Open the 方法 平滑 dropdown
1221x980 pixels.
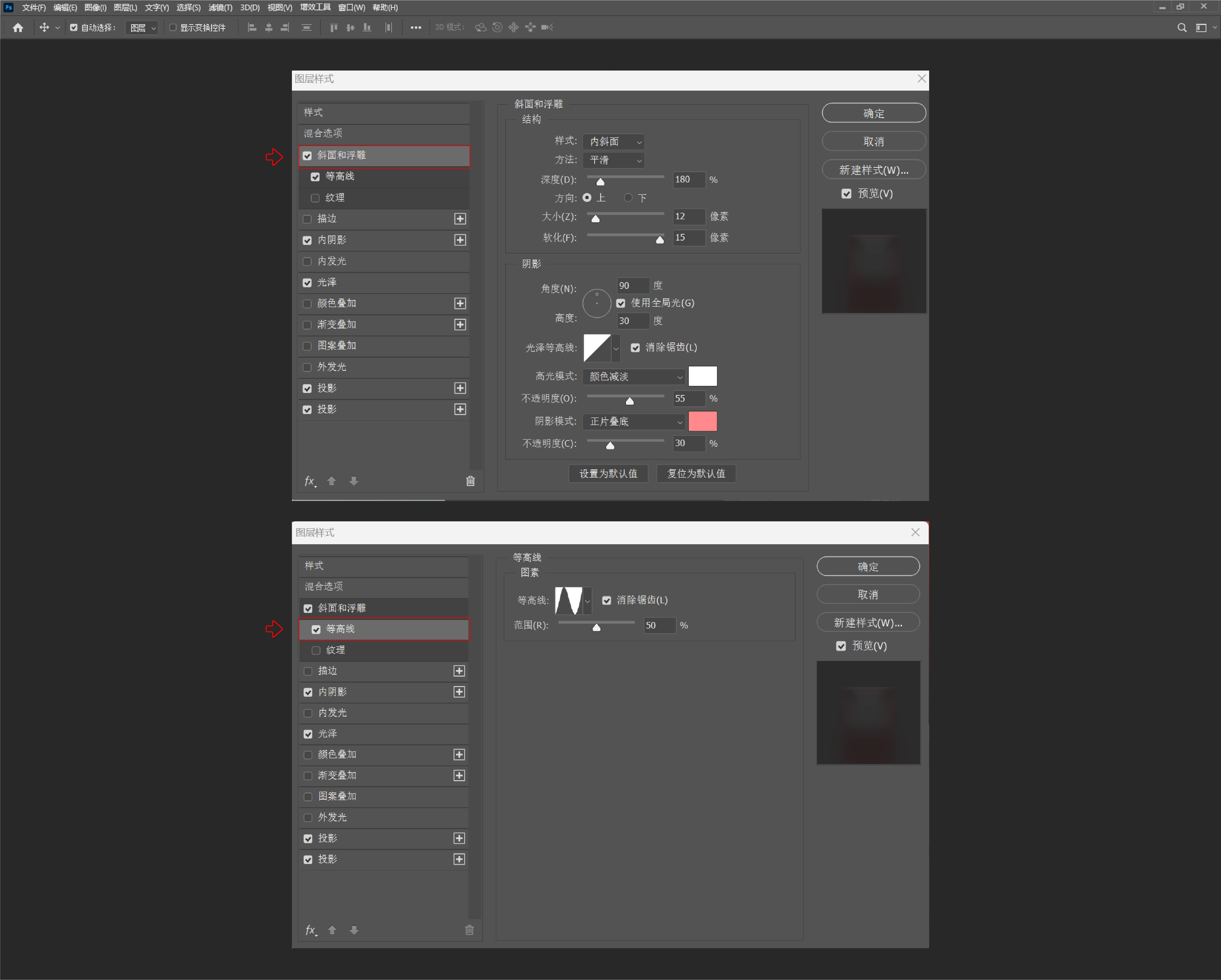click(x=614, y=160)
